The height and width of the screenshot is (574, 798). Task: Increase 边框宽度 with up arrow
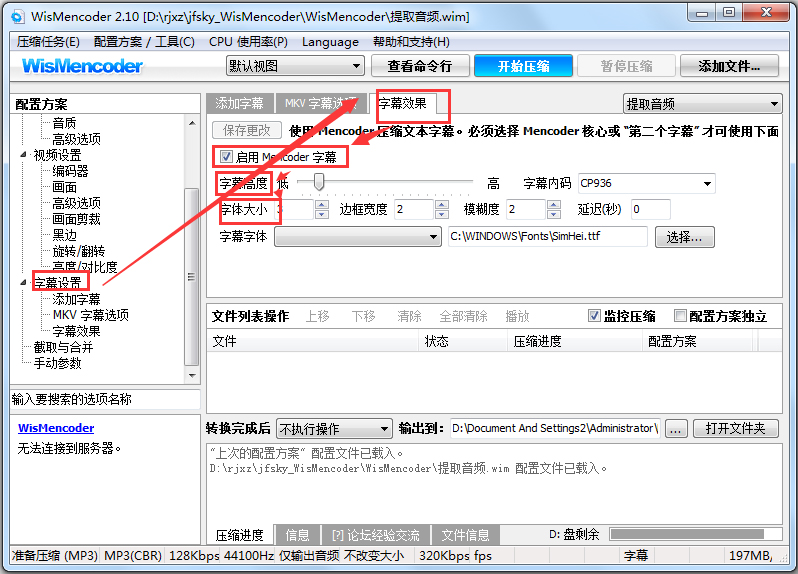click(442, 205)
